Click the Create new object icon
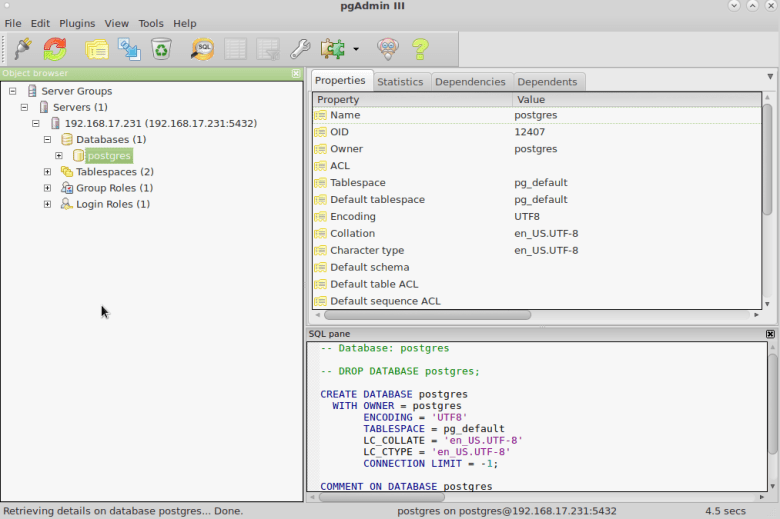780x519 pixels. point(129,49)
